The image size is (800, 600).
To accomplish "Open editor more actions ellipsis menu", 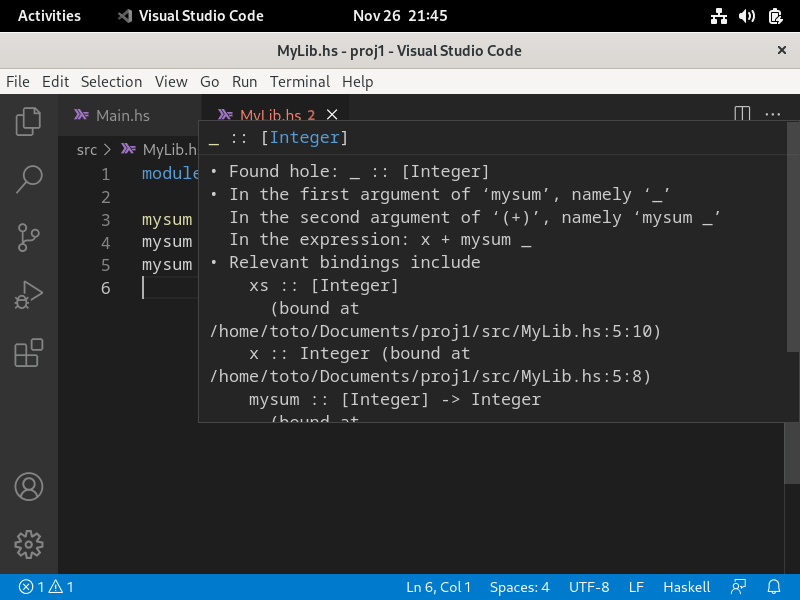I will 772,115.
